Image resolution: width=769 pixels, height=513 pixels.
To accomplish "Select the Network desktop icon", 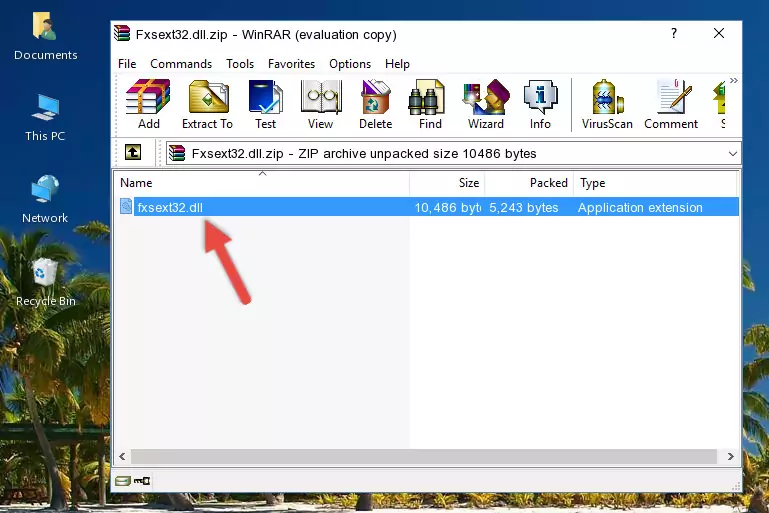I will click(x=45, y=199).
